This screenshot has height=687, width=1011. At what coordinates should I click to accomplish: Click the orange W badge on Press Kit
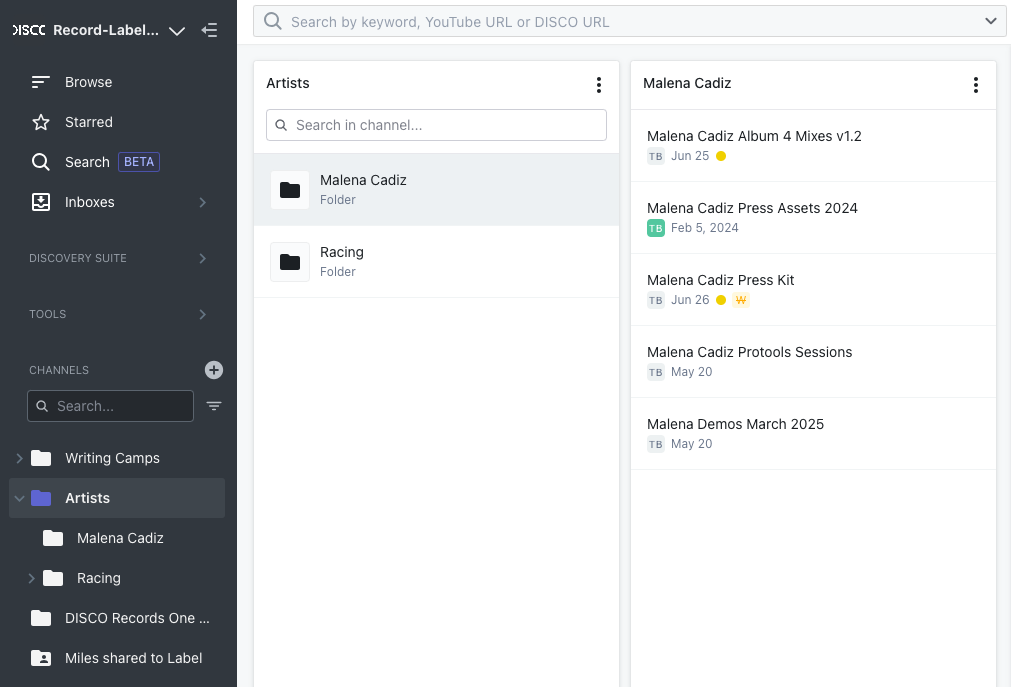pyautogui.click(x=741, y=300)
